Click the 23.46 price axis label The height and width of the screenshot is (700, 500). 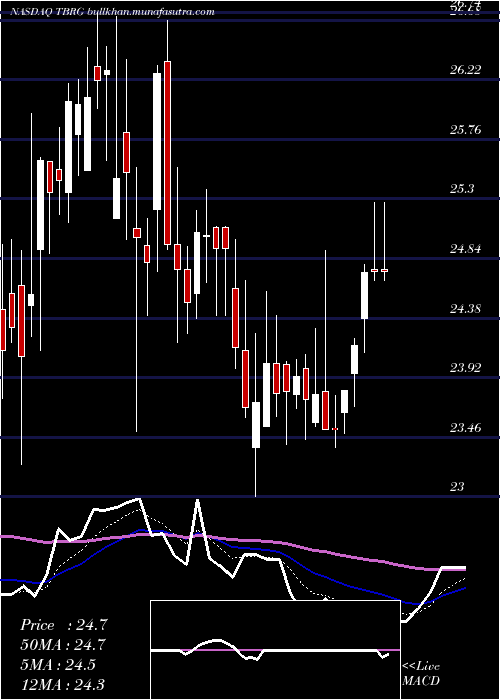pos(466,428)
